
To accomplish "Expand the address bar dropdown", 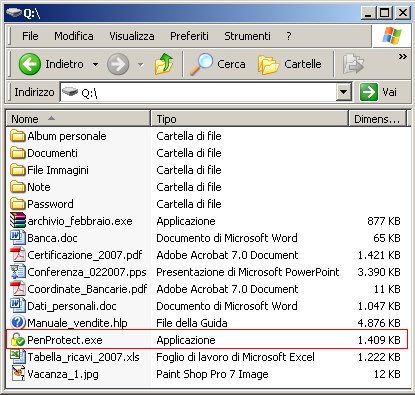I will [344, 92].
